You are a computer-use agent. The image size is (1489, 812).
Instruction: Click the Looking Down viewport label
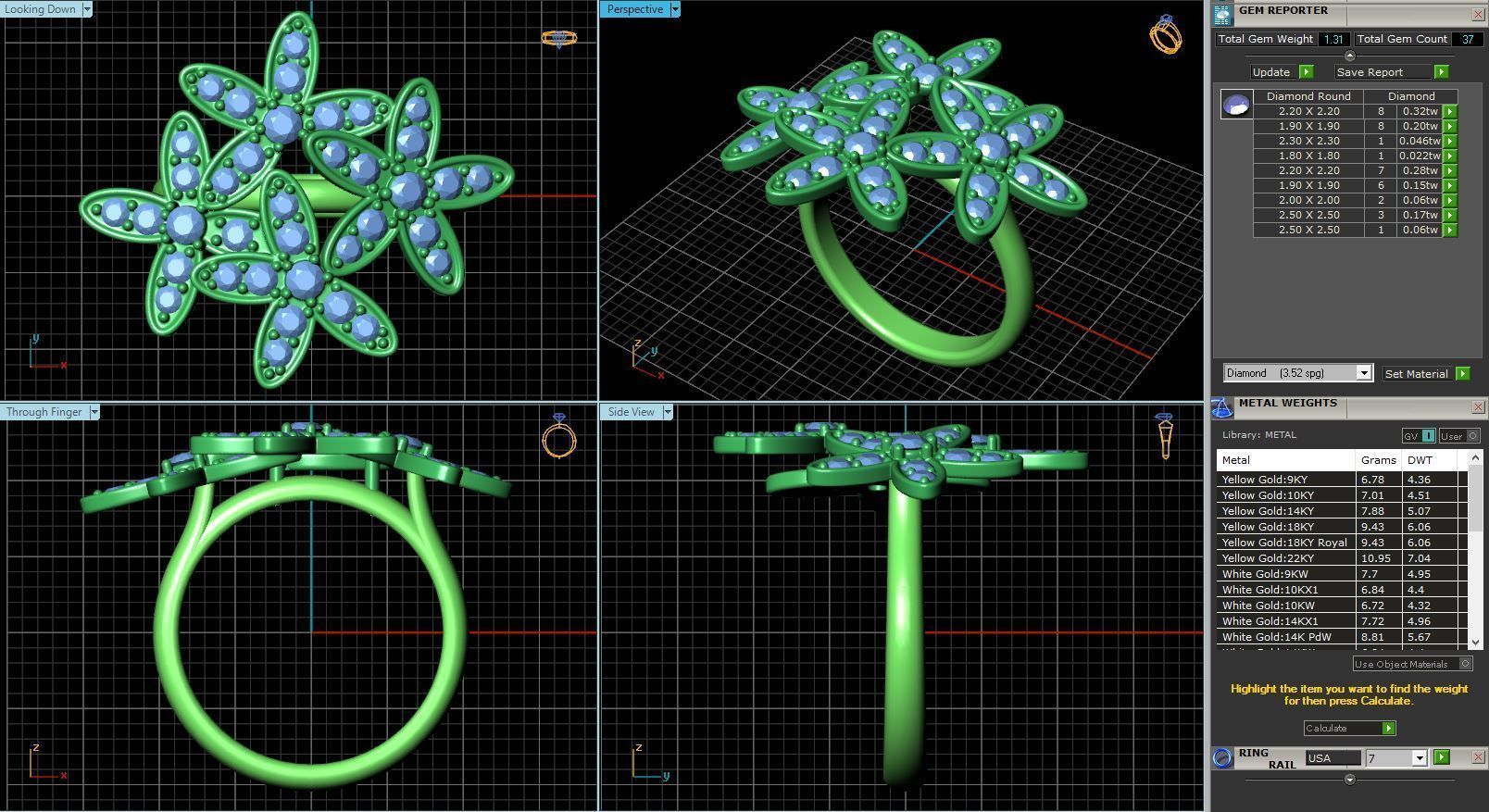42,9
